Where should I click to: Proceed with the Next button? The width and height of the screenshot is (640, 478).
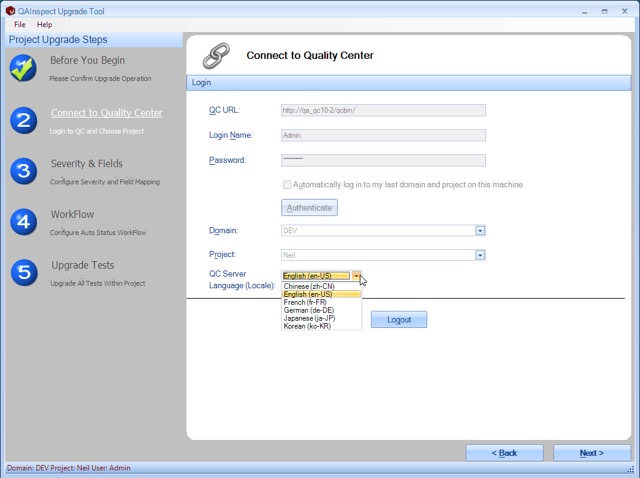pyautogui.click(x=591, y=453)
